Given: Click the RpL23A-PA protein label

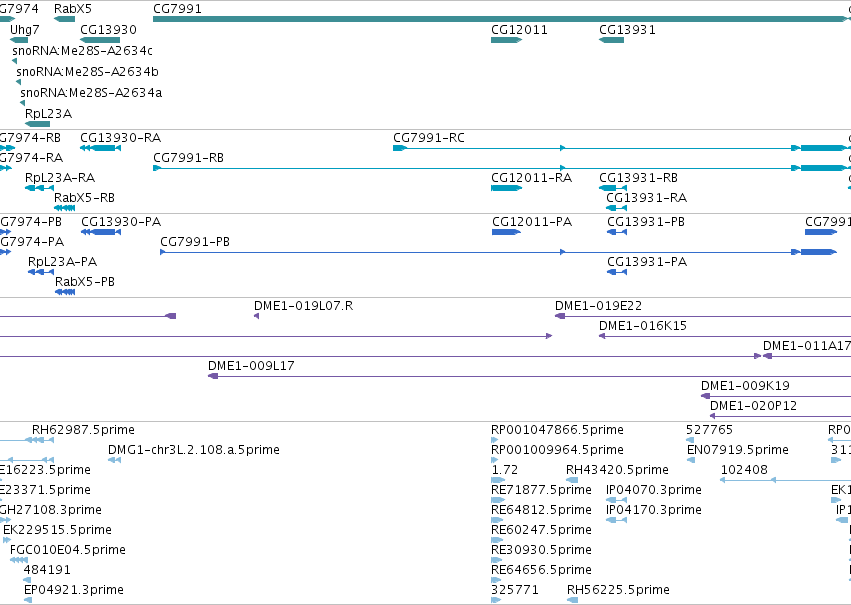Looking at the screenshot, I should [x=62, y=262].
